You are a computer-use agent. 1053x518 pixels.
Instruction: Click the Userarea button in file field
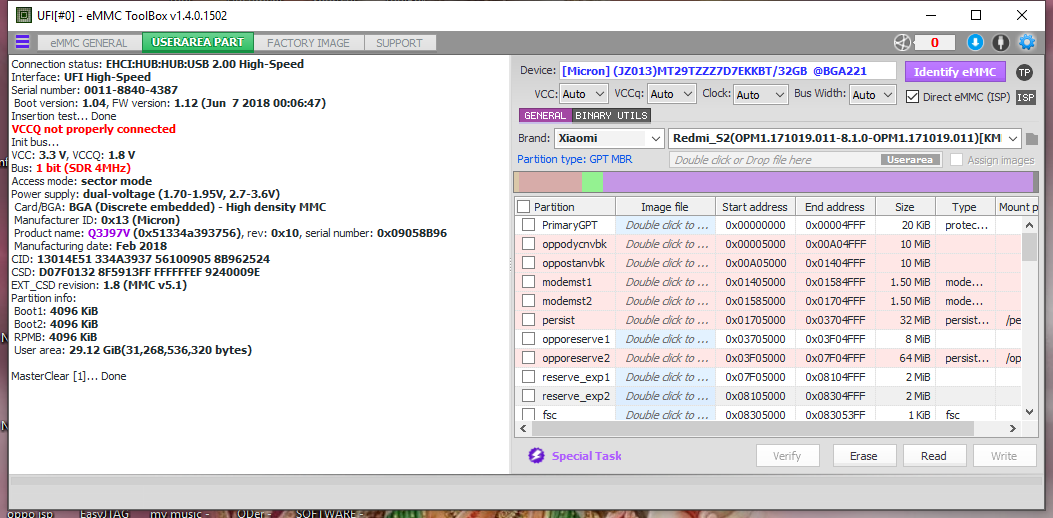909,160
